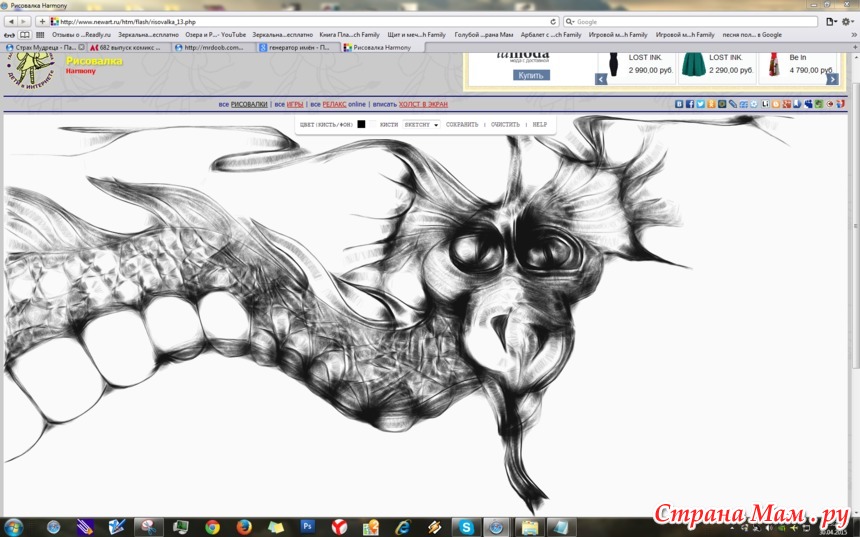Click the Google search field
Image resolution: width=860 pixels, height=537 pixels.
coord(691,21)
